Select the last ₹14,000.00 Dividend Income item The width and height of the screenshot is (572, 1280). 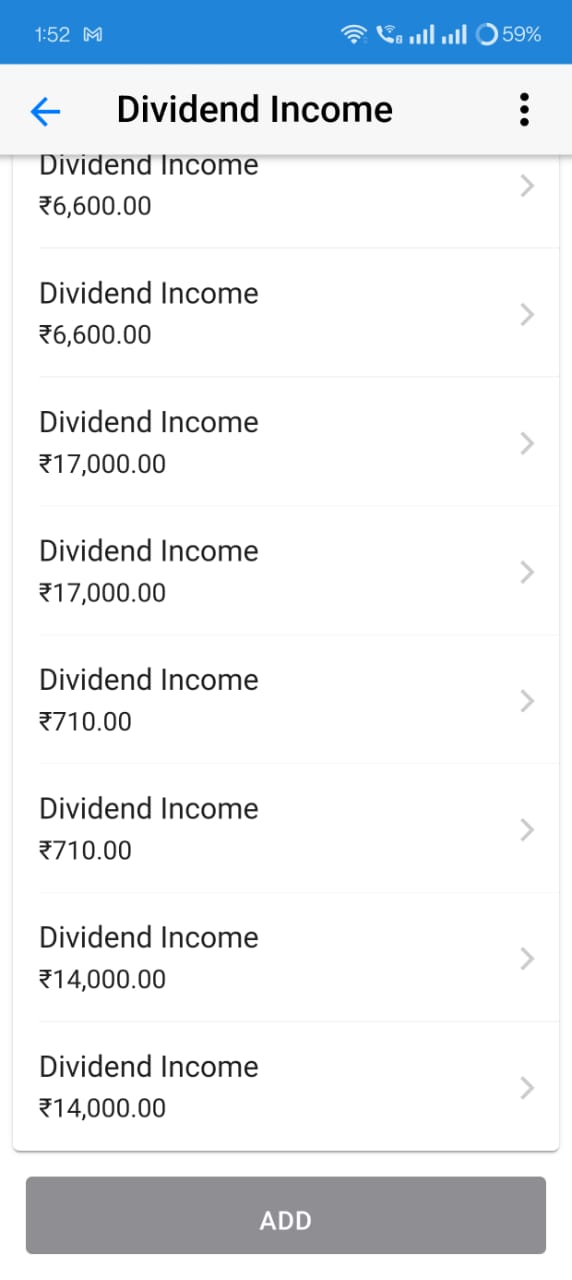(x=286, y=1087)
